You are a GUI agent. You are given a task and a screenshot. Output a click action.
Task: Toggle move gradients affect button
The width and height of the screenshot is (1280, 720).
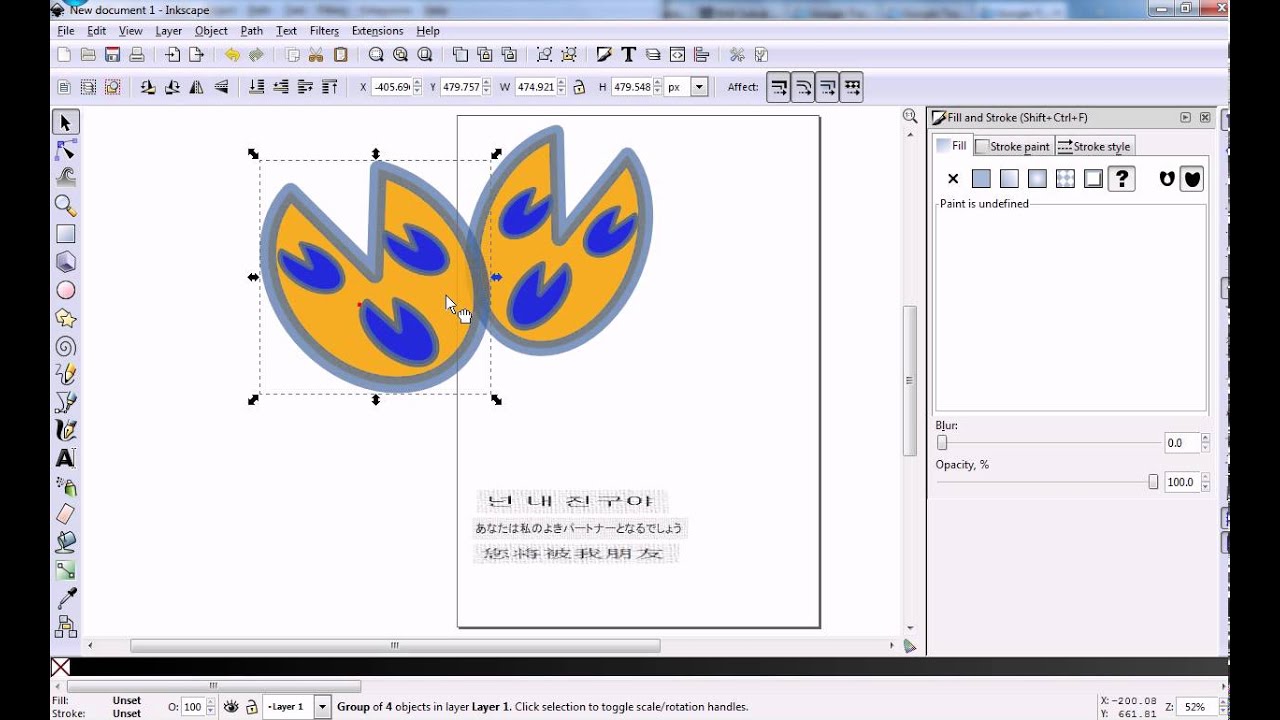(x=827, y=87)
